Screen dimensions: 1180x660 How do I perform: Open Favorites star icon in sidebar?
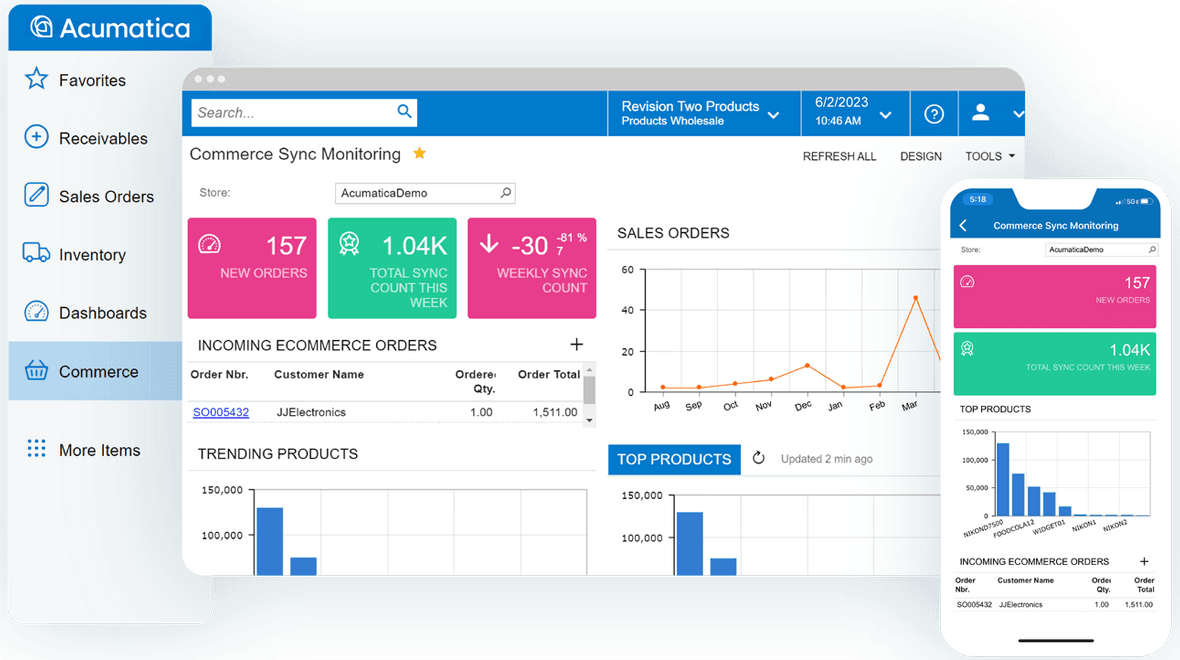tap(36, 79)
